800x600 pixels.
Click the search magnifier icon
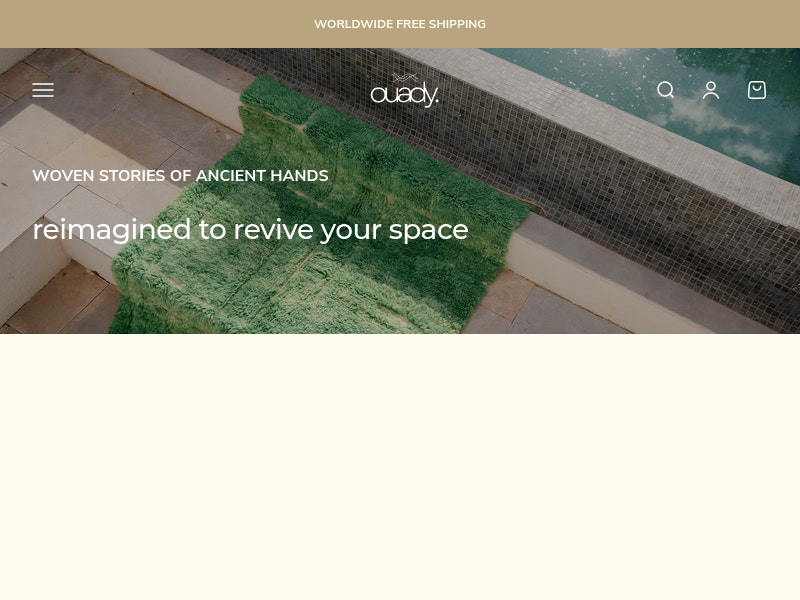coord(665,90)
